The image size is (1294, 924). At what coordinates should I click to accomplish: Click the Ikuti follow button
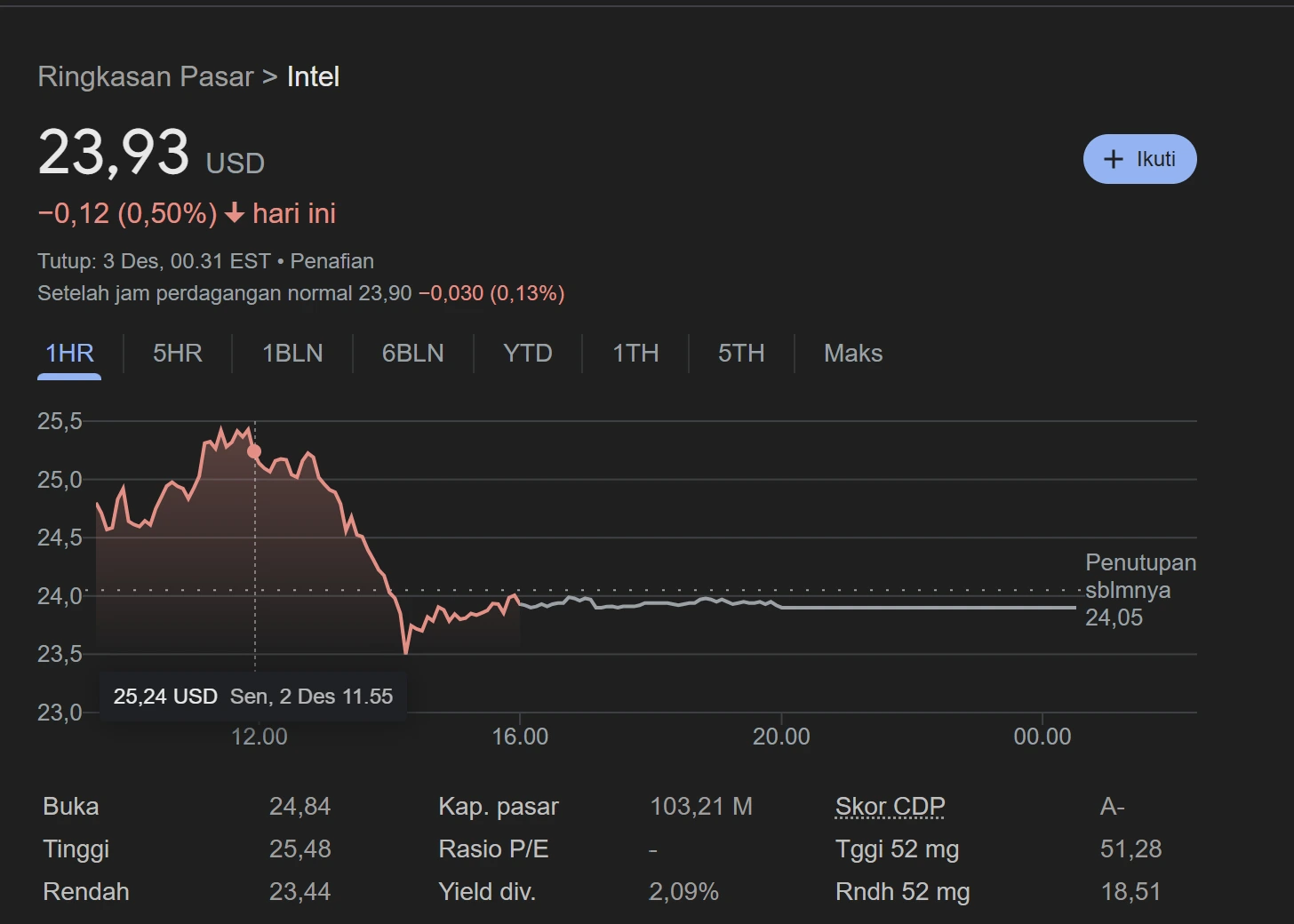[x=1139, y=159]
